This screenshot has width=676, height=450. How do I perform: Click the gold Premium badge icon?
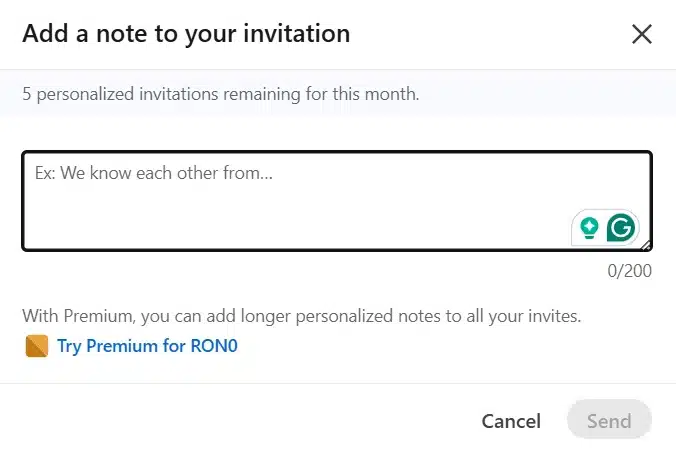click(x=37, y=346)
